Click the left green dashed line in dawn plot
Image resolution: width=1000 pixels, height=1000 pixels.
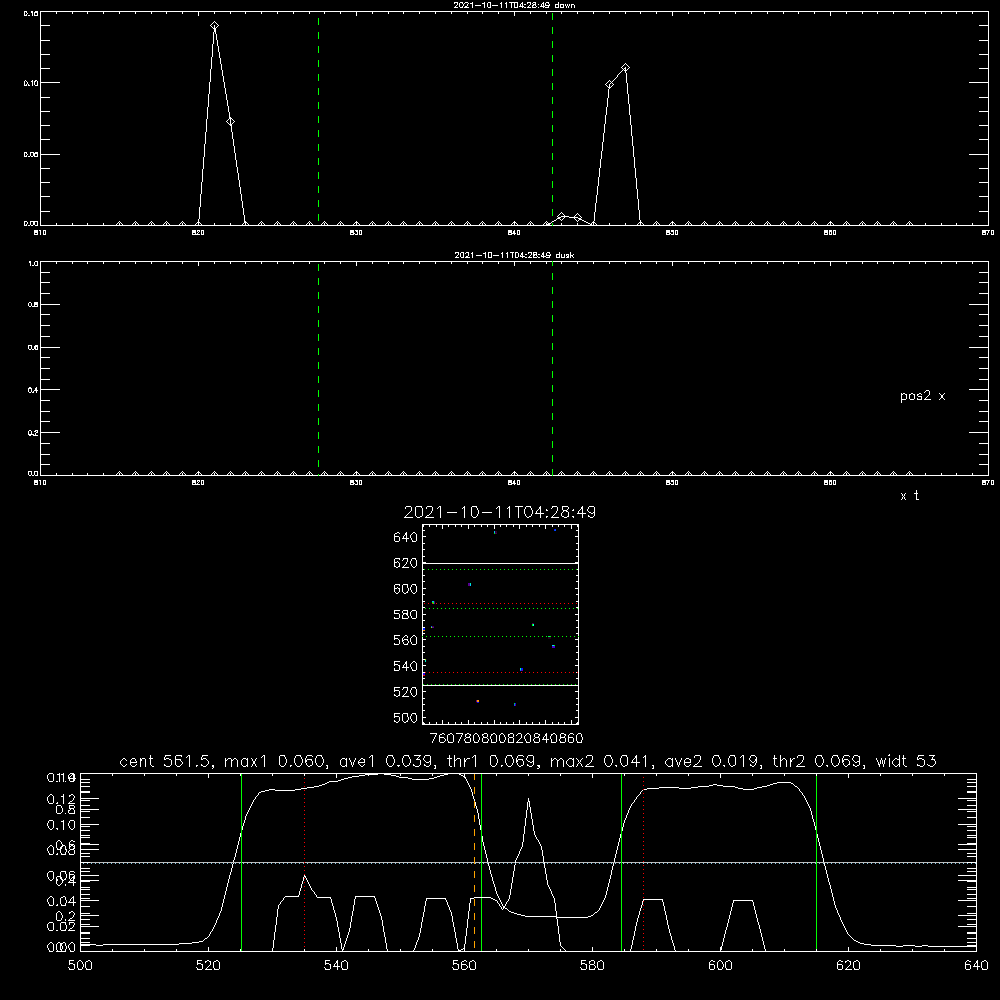pyautogui.click(x=319, y=119)
